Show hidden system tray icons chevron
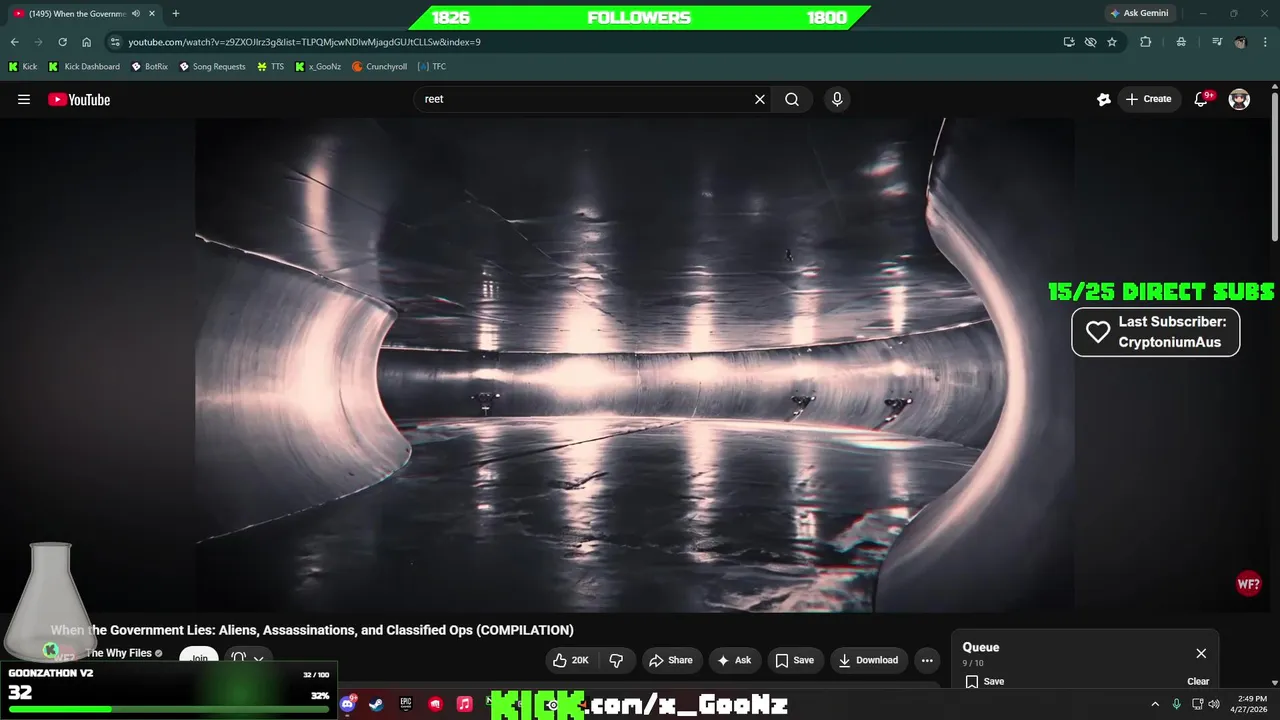1280x720 pixels. tap(1155, 704)
